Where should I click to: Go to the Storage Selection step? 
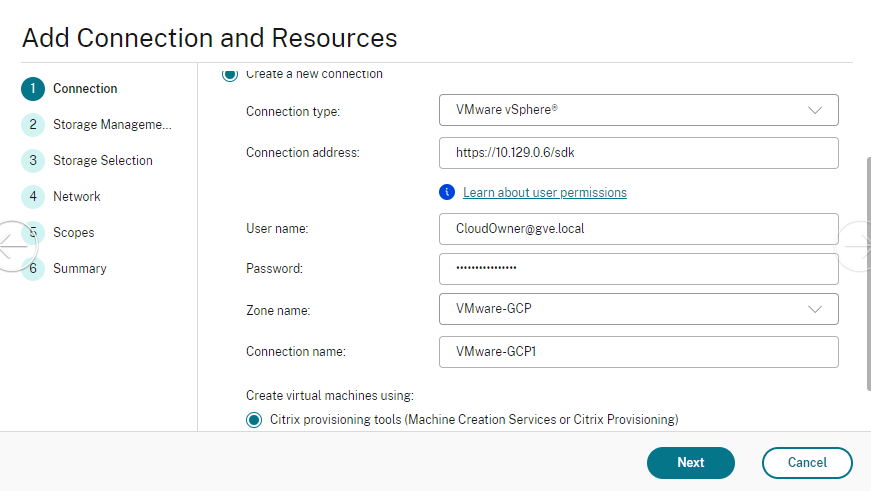click(102, 161)
